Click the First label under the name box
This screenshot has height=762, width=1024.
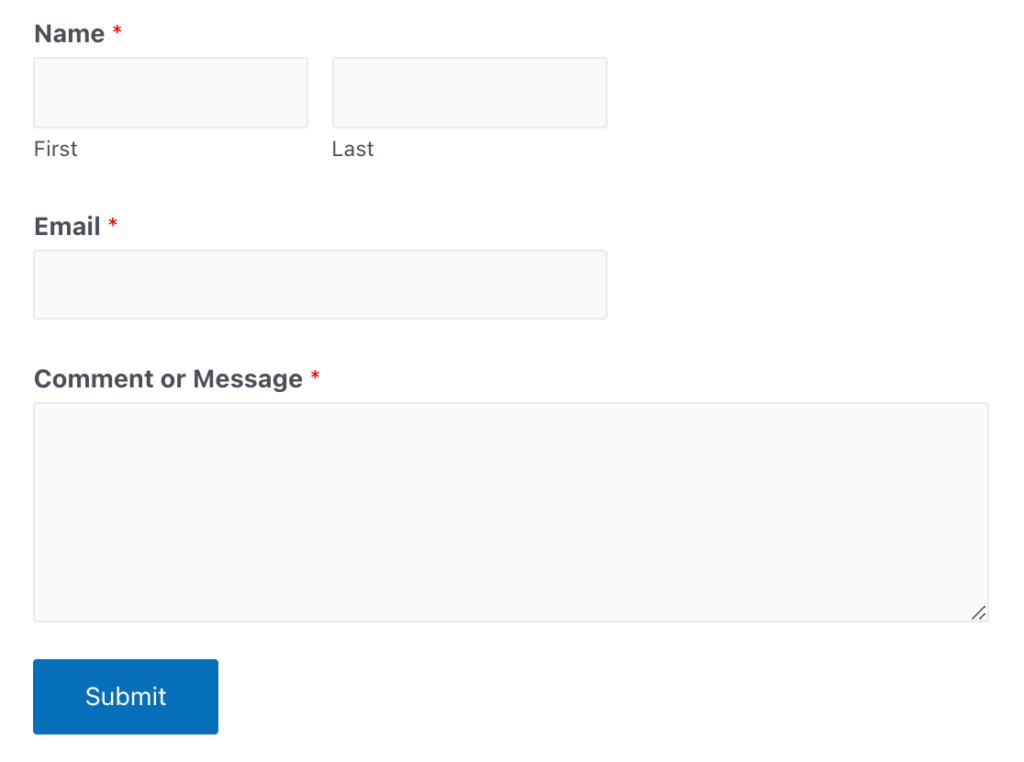click(x=55, y=149)
